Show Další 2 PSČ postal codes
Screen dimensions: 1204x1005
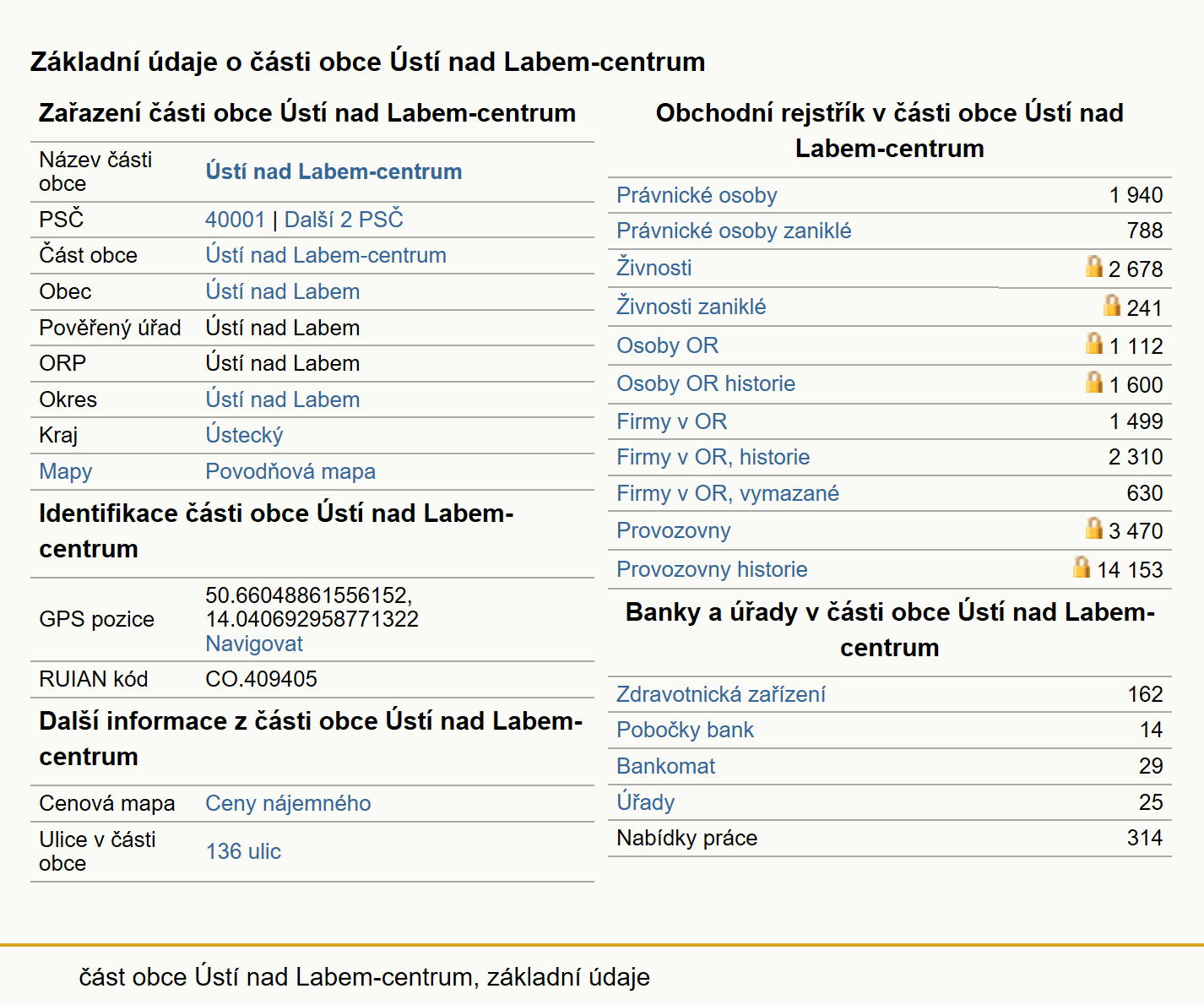[x=344, y=220]
